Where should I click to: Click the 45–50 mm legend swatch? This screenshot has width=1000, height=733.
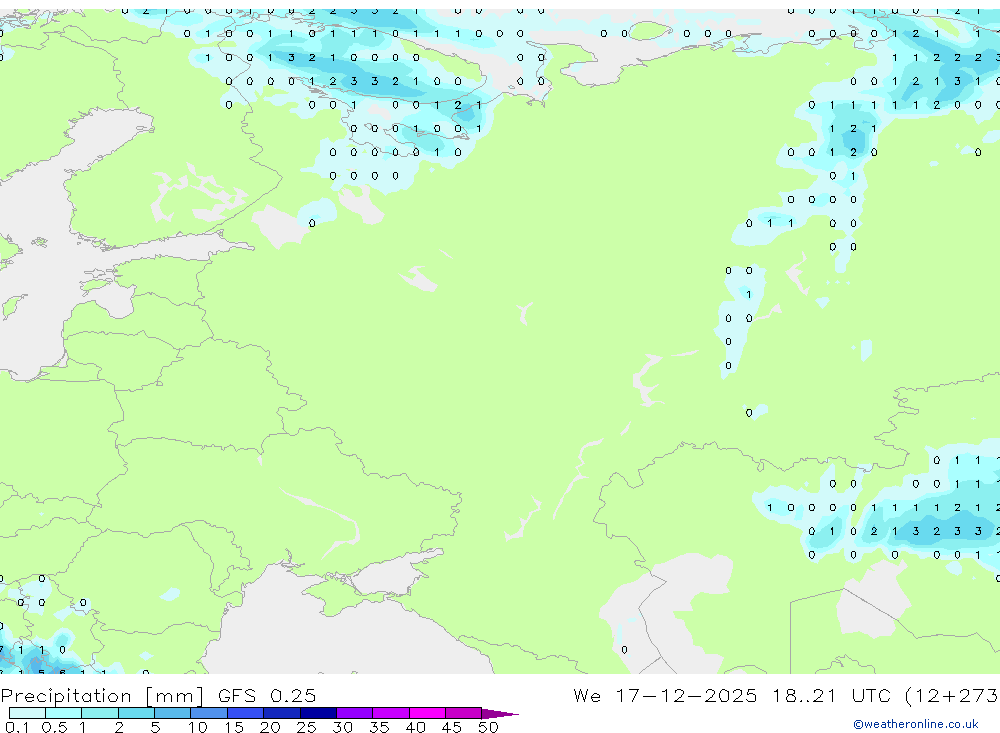click(464, 713)
